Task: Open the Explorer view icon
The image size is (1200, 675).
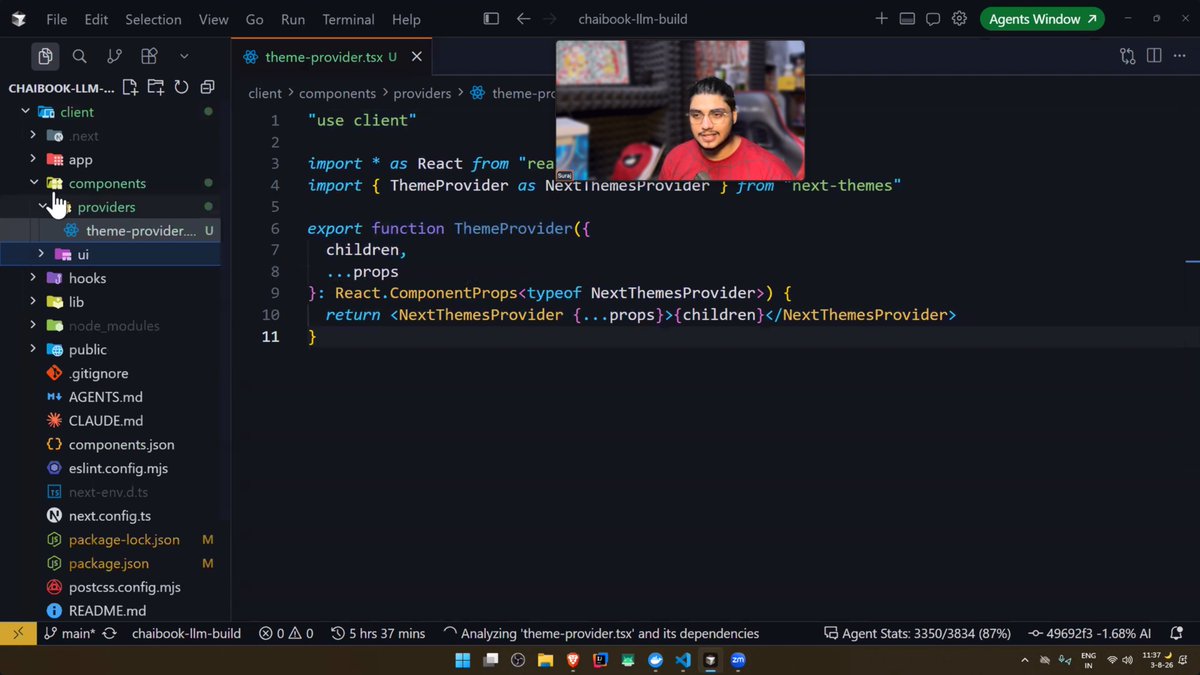Action: [x=45, y=56]
